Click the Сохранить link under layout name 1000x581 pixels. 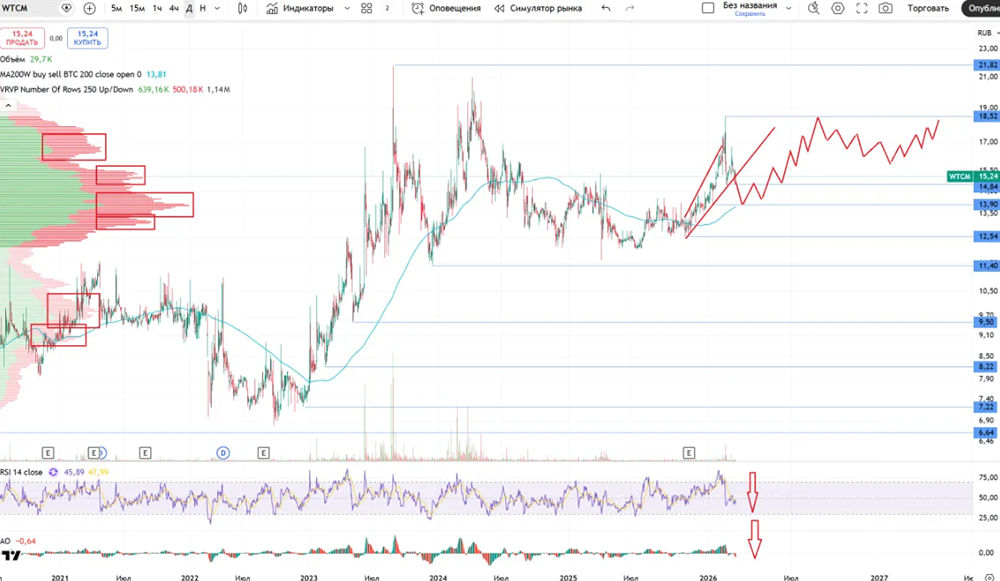coord(750,13)
